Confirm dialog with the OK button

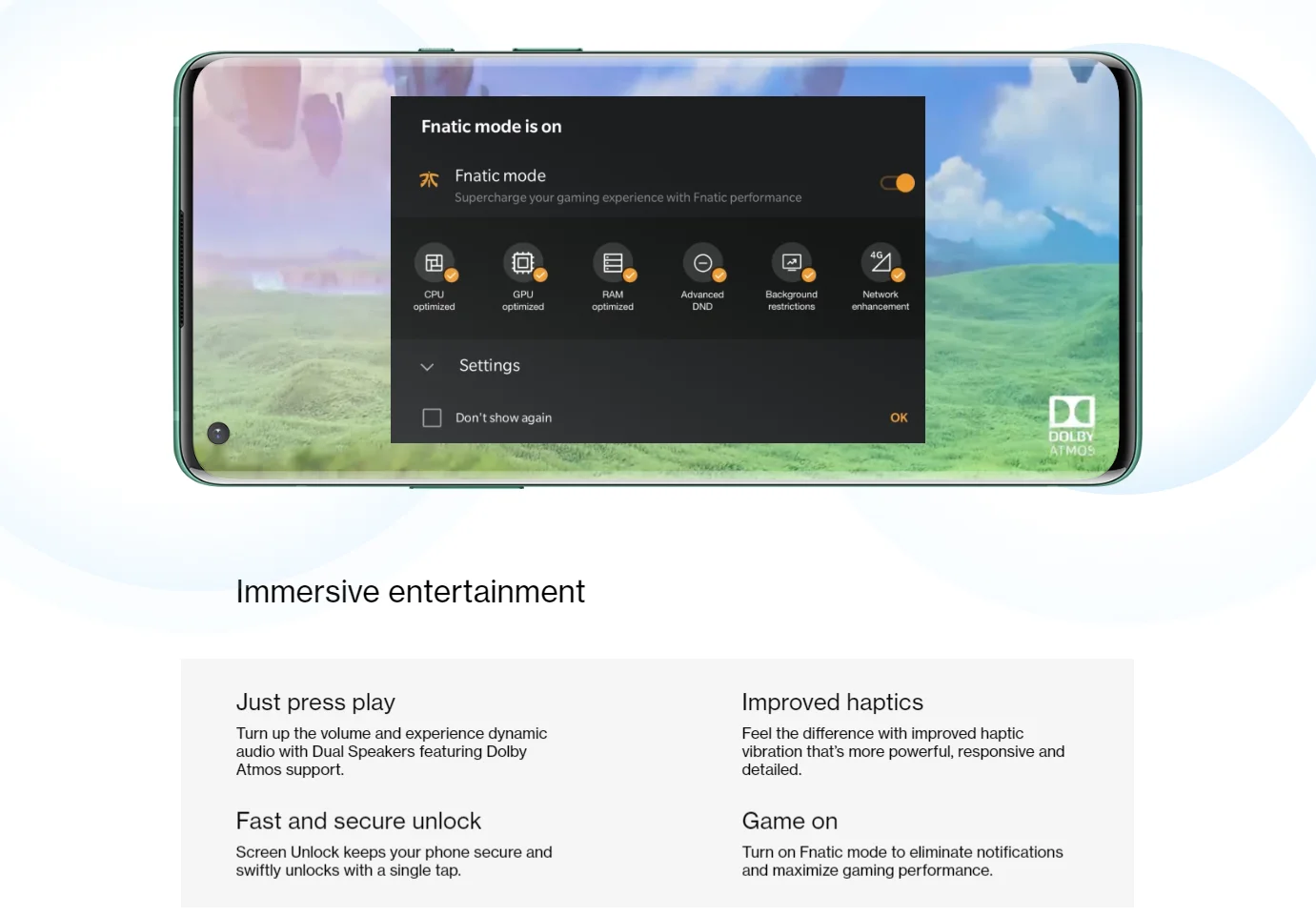tap(899, 417)
